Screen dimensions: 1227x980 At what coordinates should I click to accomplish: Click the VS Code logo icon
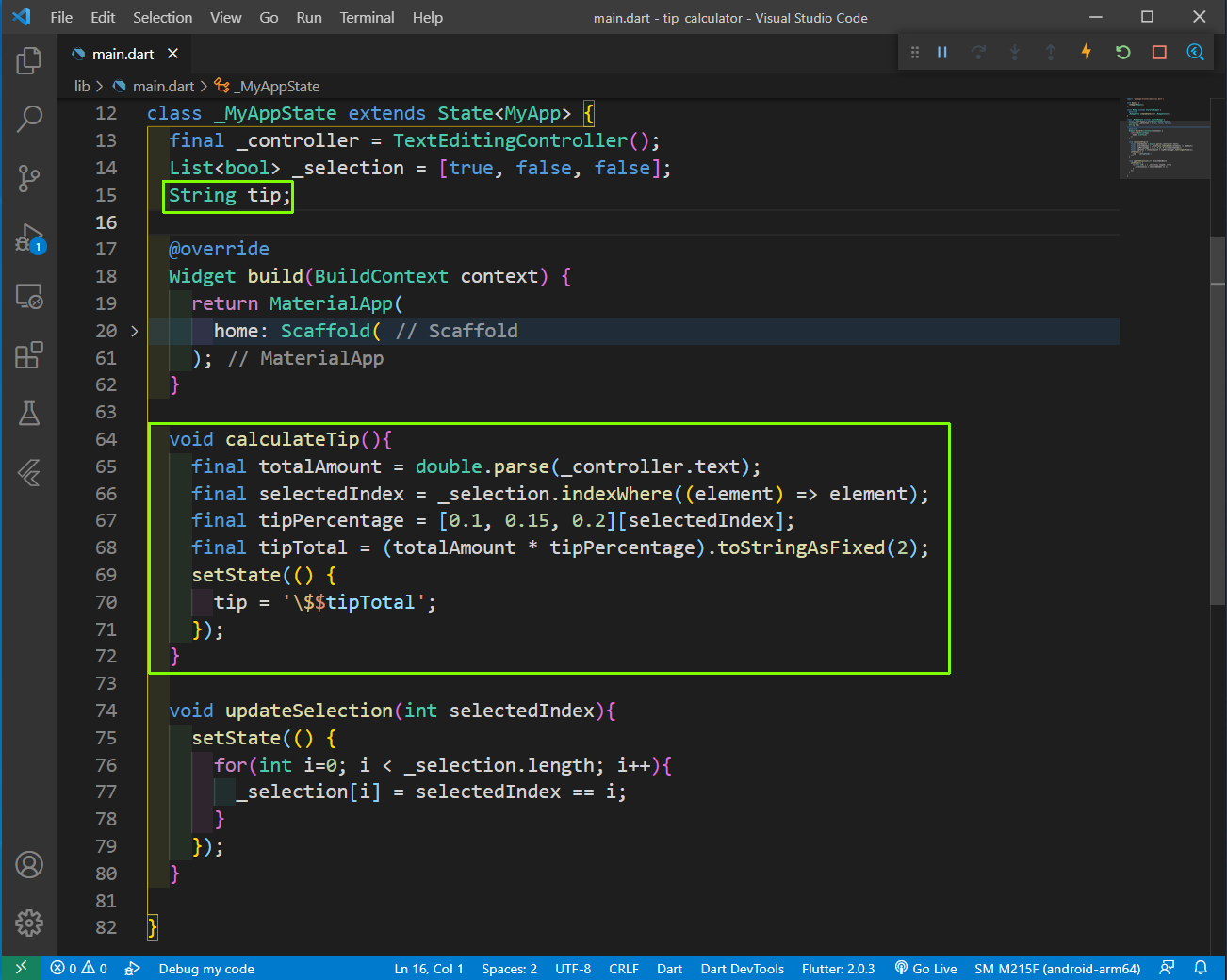[x=22, y=17]
